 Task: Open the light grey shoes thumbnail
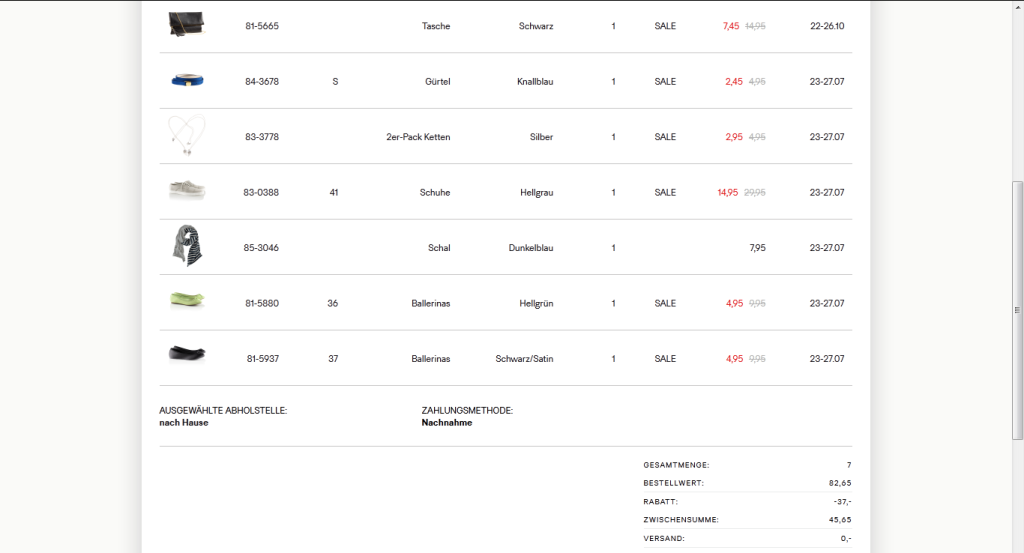[187, 190]
